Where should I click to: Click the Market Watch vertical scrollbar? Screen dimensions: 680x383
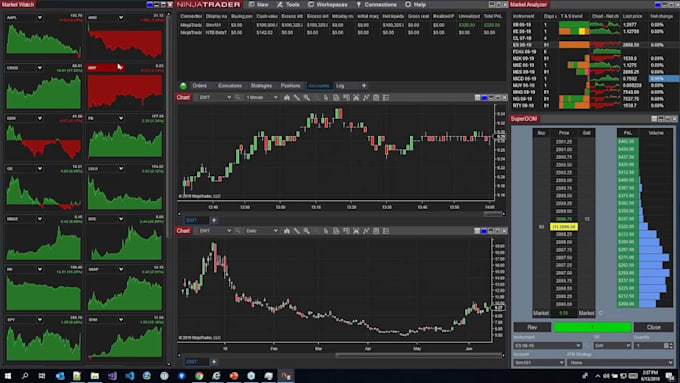169,126
